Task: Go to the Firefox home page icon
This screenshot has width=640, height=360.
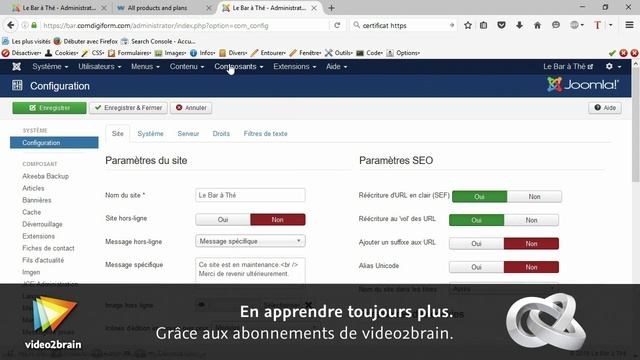Action: pos(537,25)
